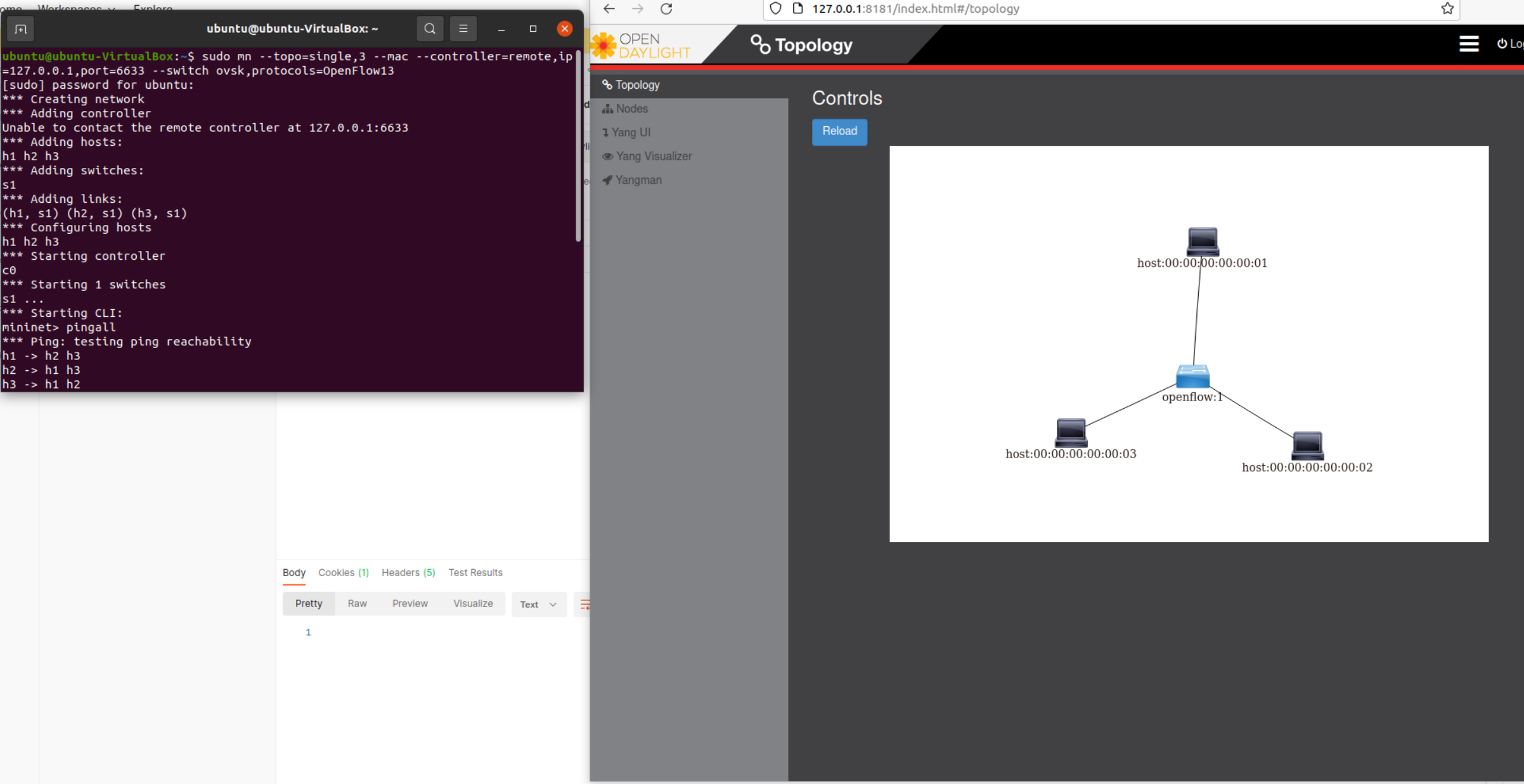The width and height of the screenshot is (1524, 784).
Task: Go back with browser arrow
Action: pos(609,9)
